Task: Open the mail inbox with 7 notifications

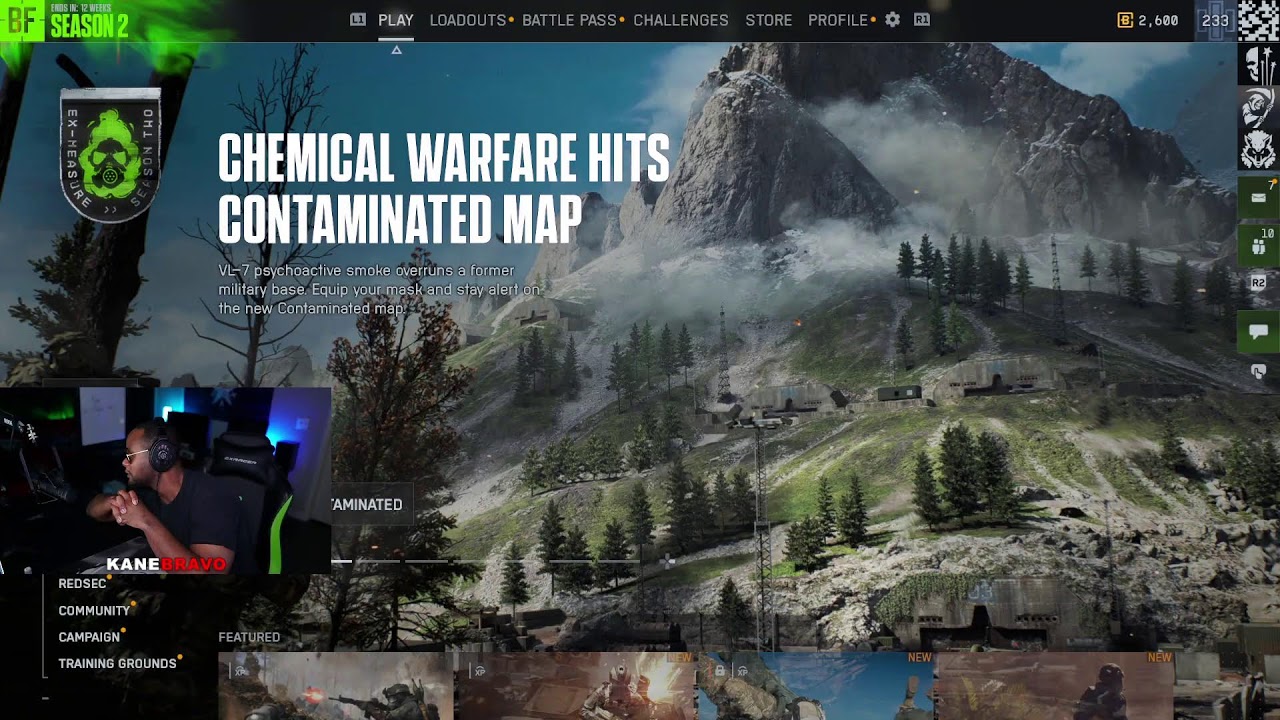Action: [1258, 198]
